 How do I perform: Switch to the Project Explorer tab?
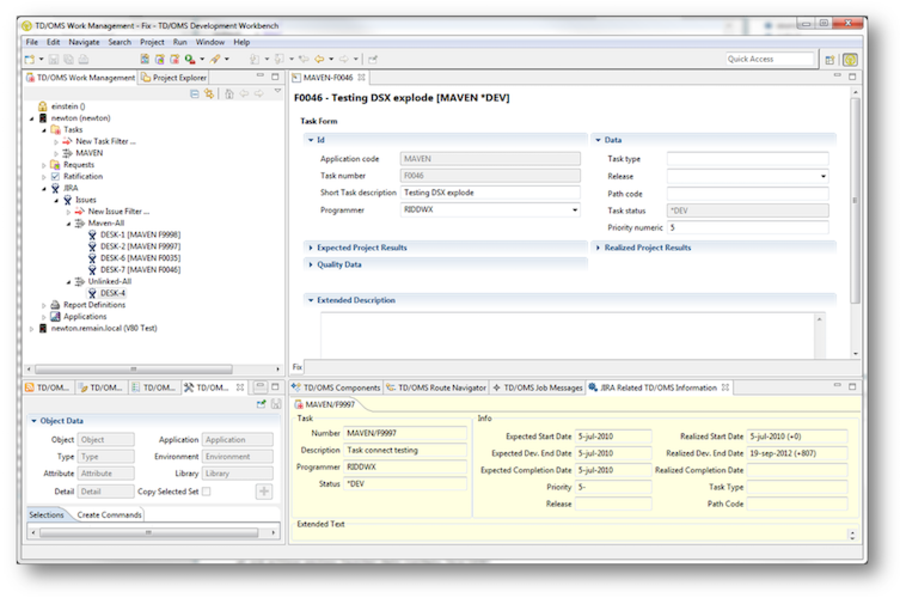point(173,77)
